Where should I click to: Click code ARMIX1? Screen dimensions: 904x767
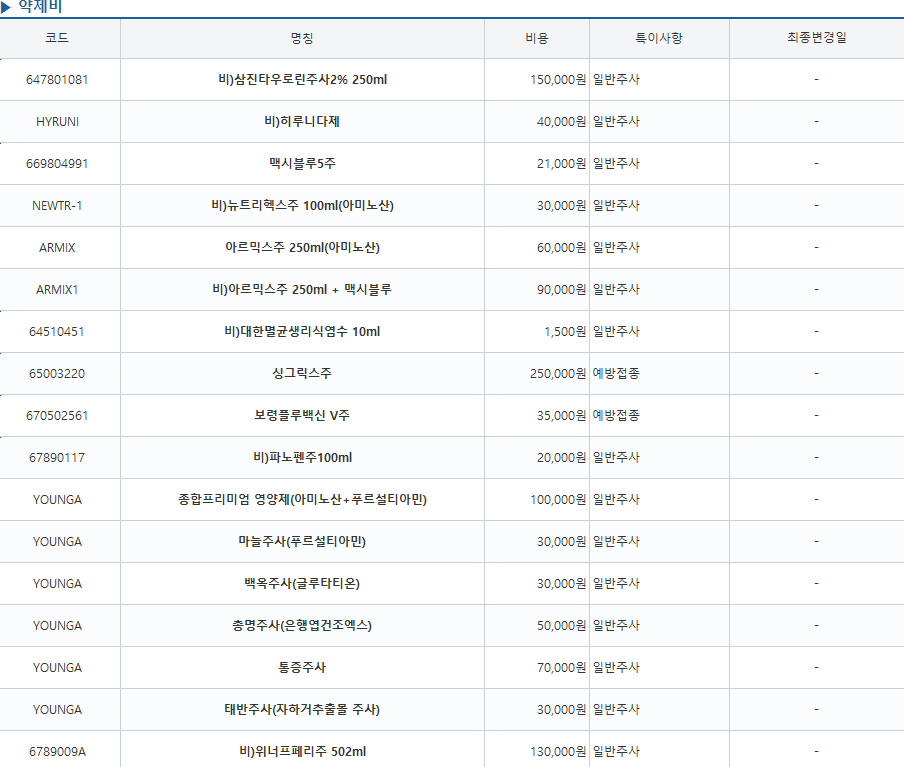coord(57,290)
